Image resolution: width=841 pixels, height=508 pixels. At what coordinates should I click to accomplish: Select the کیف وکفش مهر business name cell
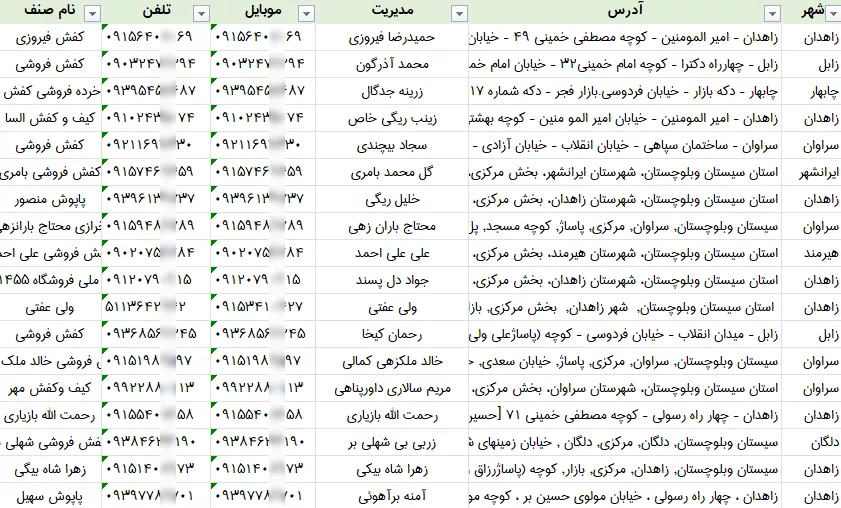click(x=50, y=388)
